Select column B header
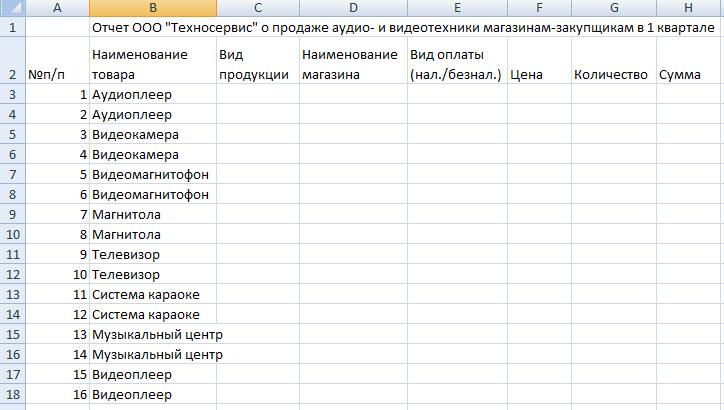 [153, 8]
